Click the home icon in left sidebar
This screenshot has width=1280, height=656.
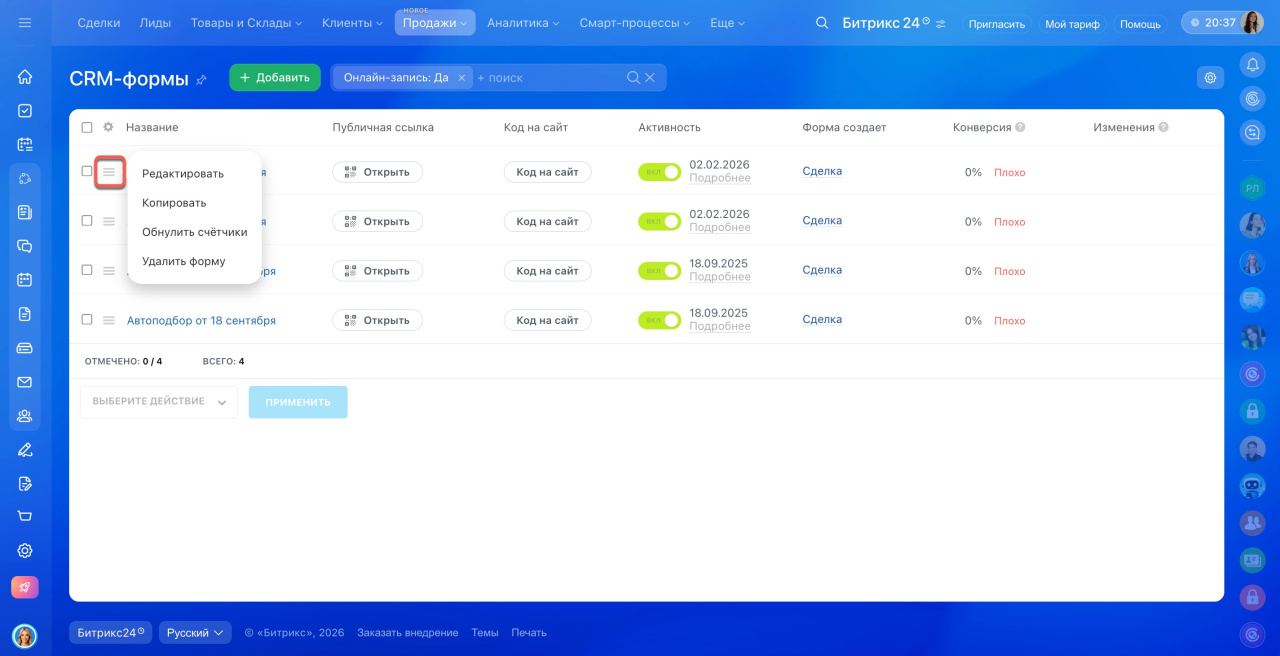point(25,77)
